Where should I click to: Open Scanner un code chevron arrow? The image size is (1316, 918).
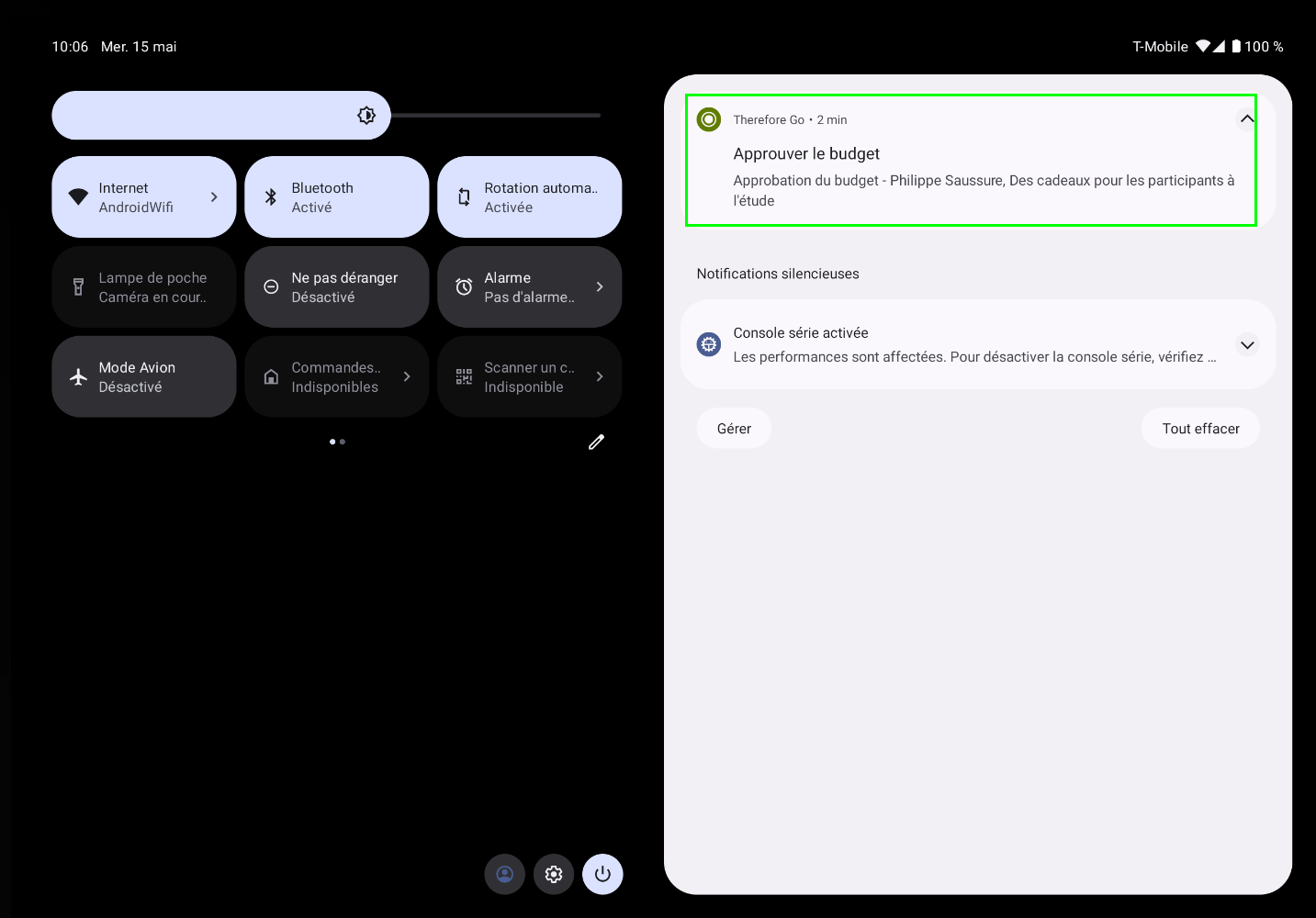(x=600, y=377)
